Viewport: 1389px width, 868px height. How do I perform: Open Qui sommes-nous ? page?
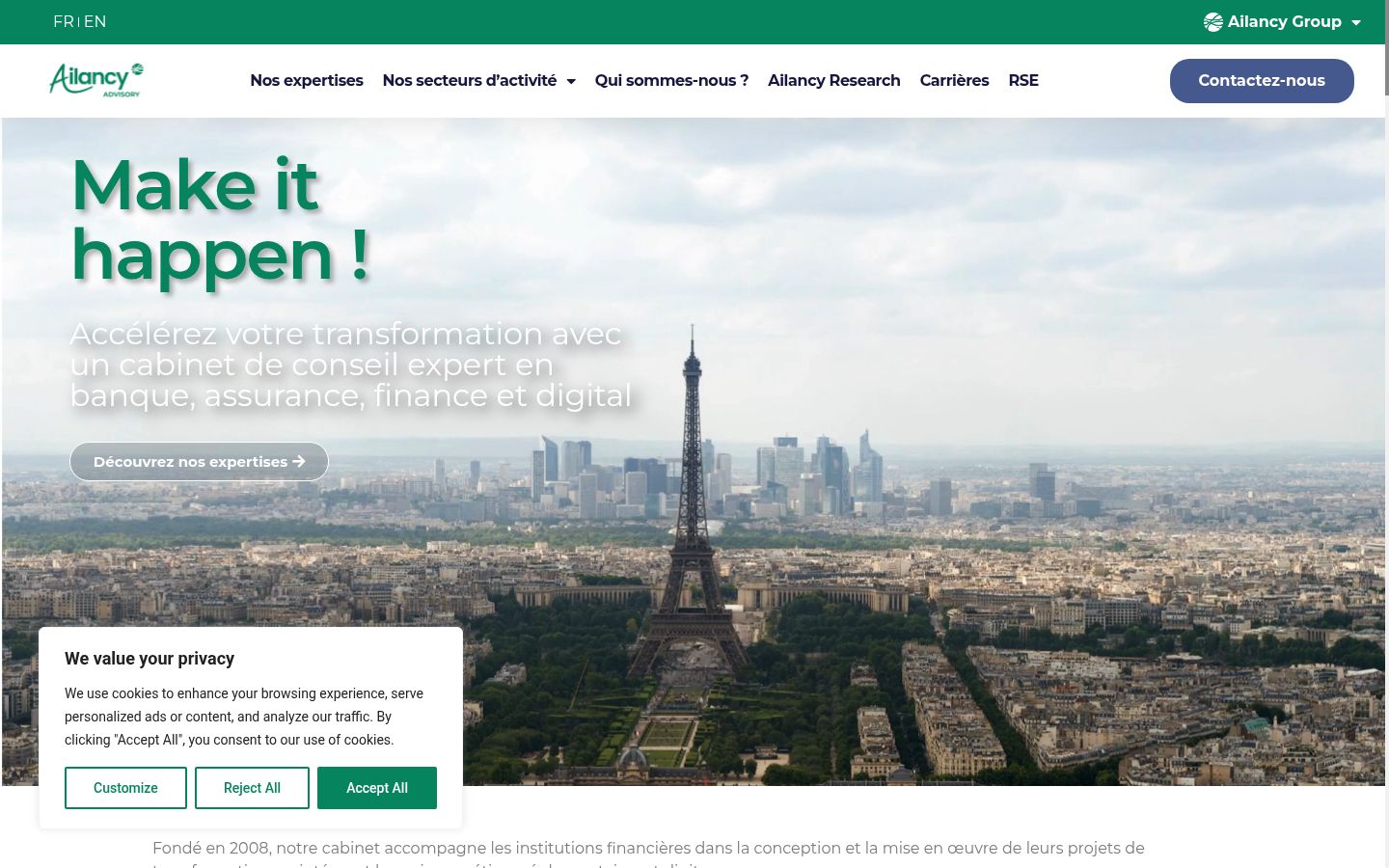[x=671, y=80]
